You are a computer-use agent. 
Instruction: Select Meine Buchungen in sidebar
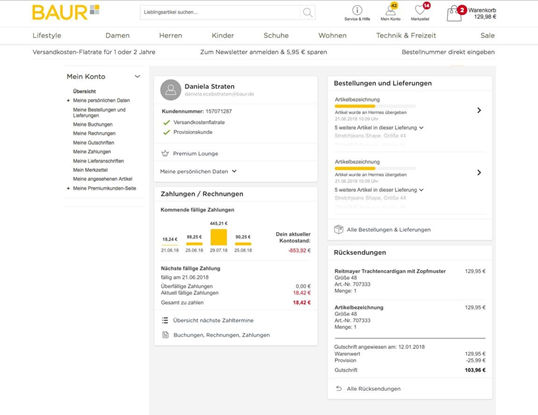pos(93,124)
